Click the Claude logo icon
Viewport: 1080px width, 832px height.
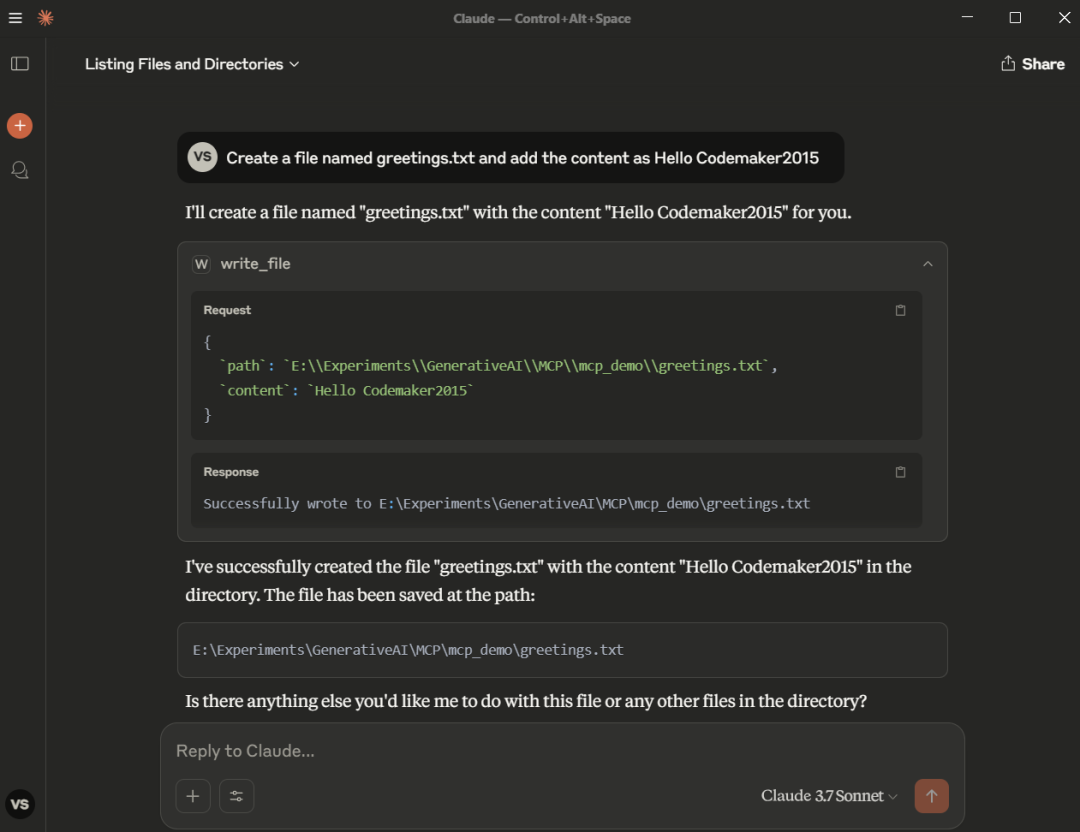coord(45,18)
